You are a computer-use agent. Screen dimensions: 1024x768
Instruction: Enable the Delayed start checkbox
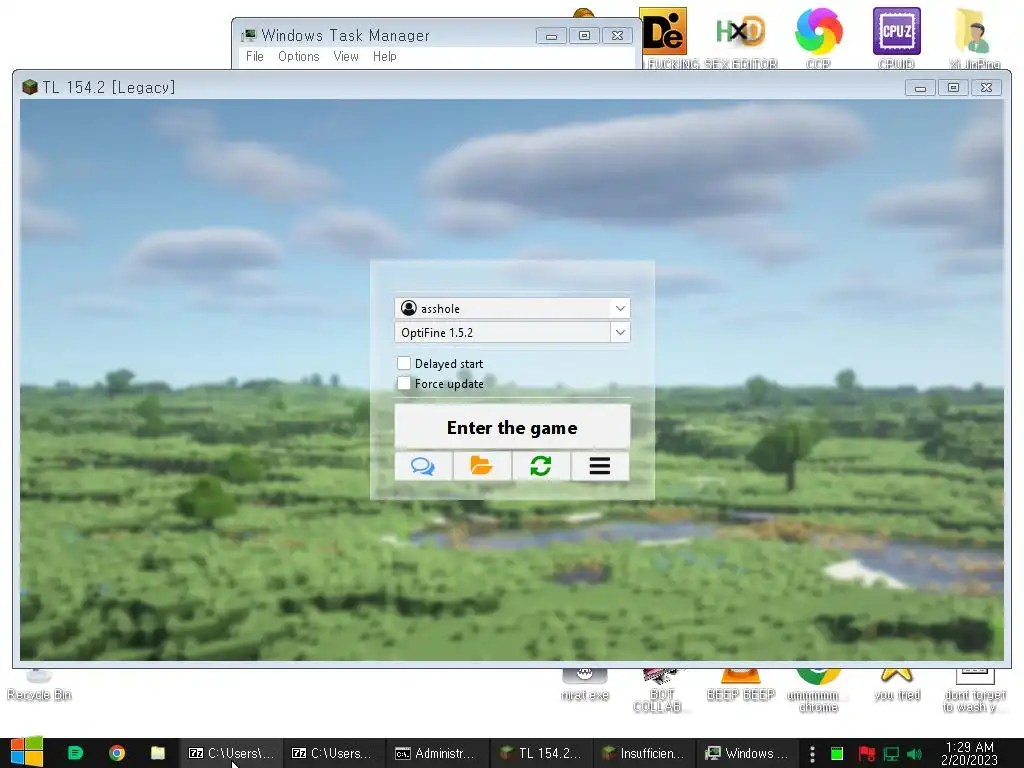pos(404,363)
